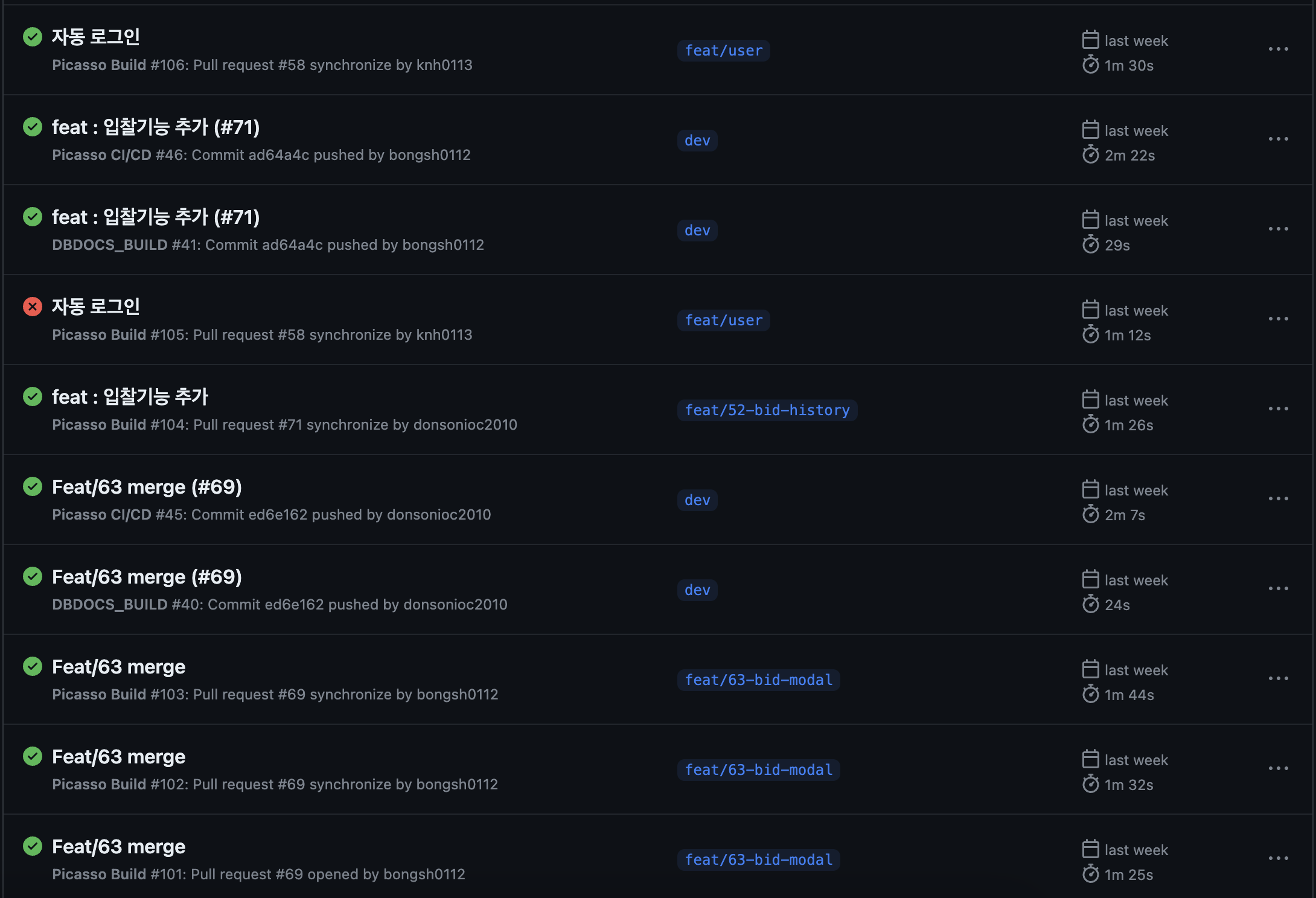Click the failed status icon of build #105
This screenshot has width=1316, height=898.
click(33, 307)
